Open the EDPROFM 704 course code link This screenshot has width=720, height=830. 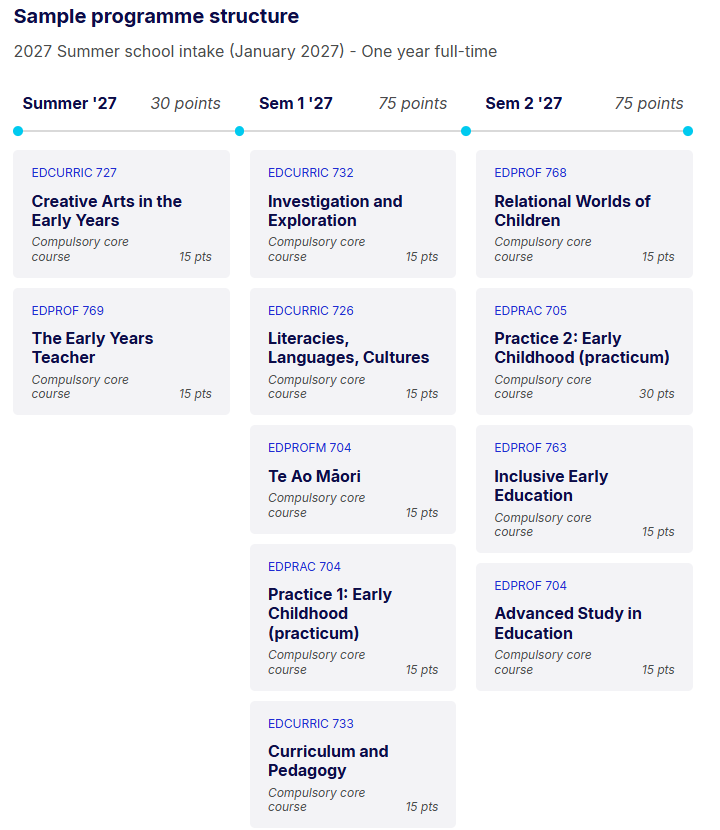[309, 448]
